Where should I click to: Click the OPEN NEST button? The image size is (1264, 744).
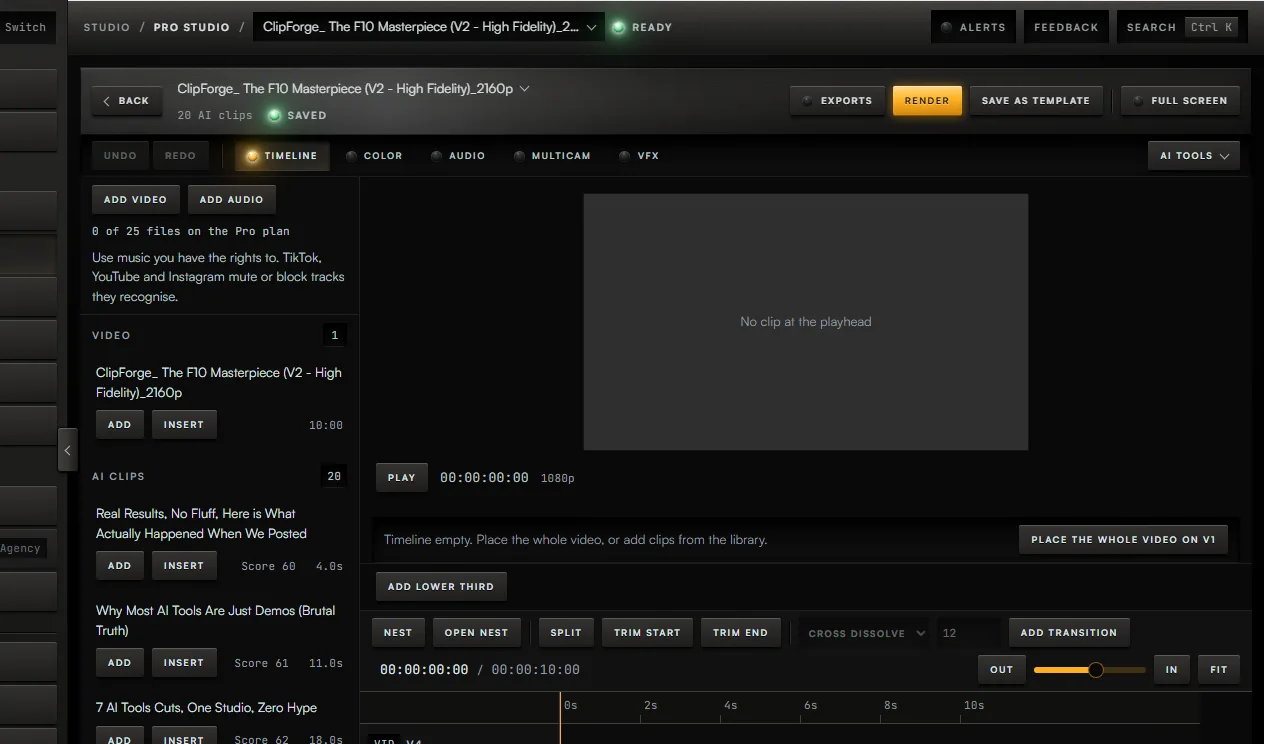click(476, 633)
